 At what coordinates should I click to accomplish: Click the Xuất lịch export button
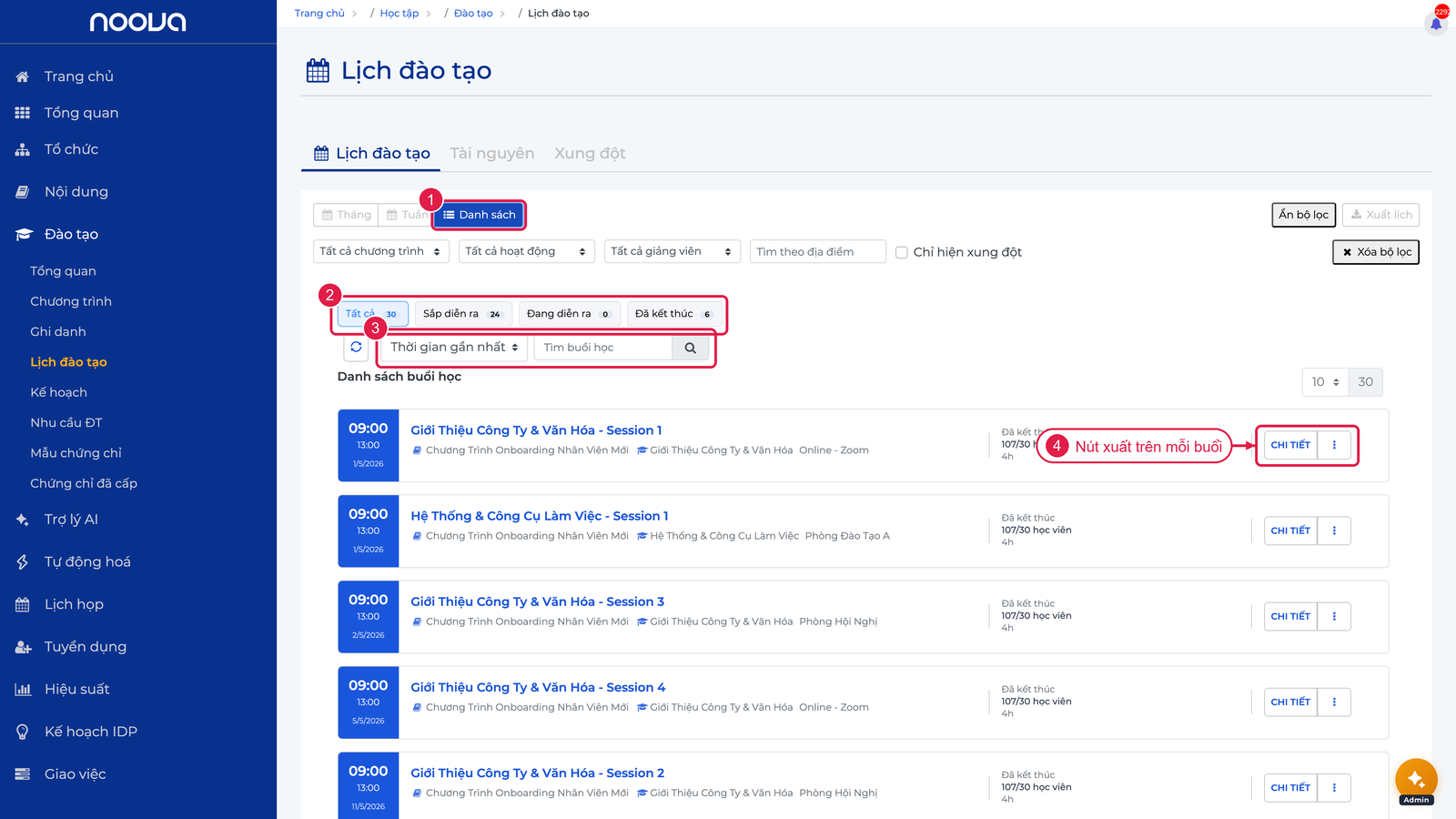tap(1380, 215)
